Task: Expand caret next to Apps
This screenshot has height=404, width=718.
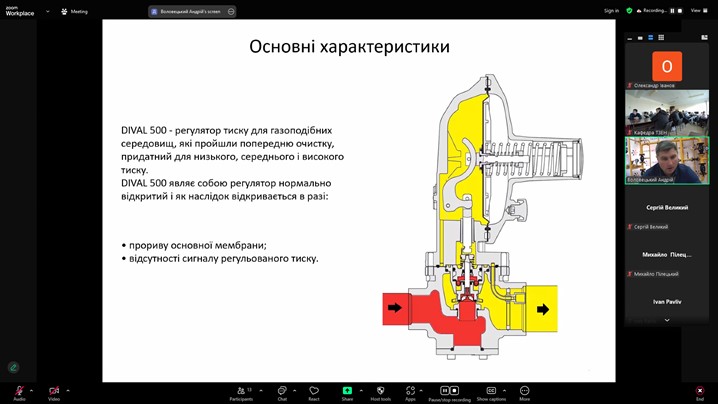Action: pyautogui.click(x=421, y=391)
